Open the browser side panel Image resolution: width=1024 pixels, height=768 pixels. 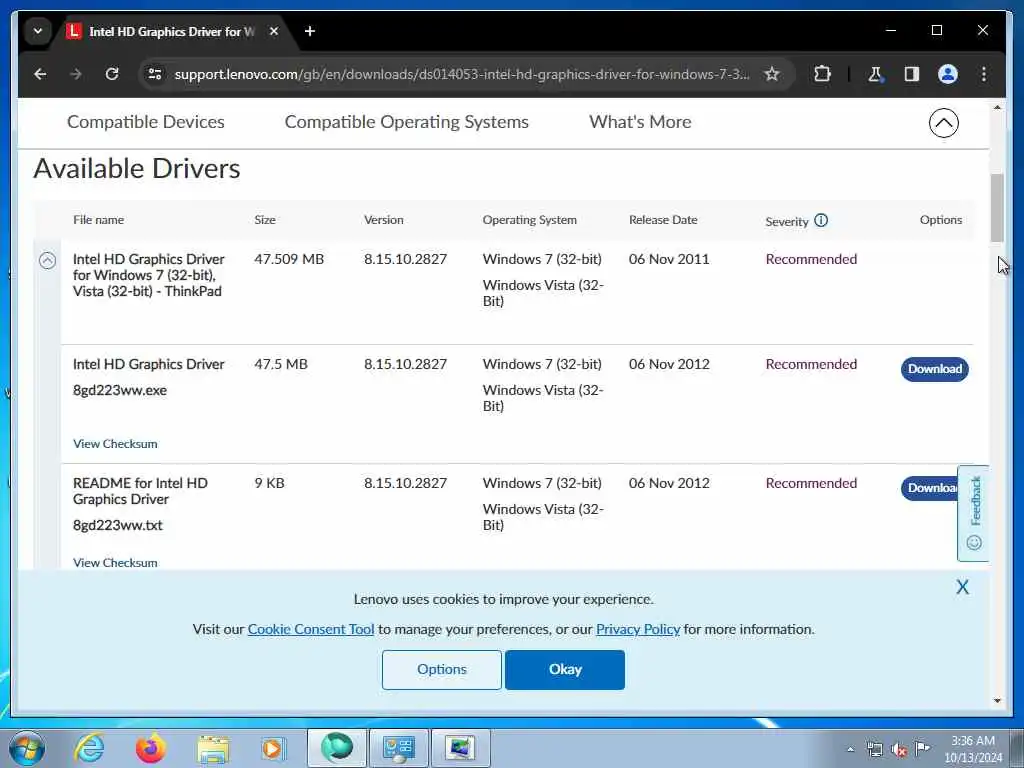pos(912,74)
